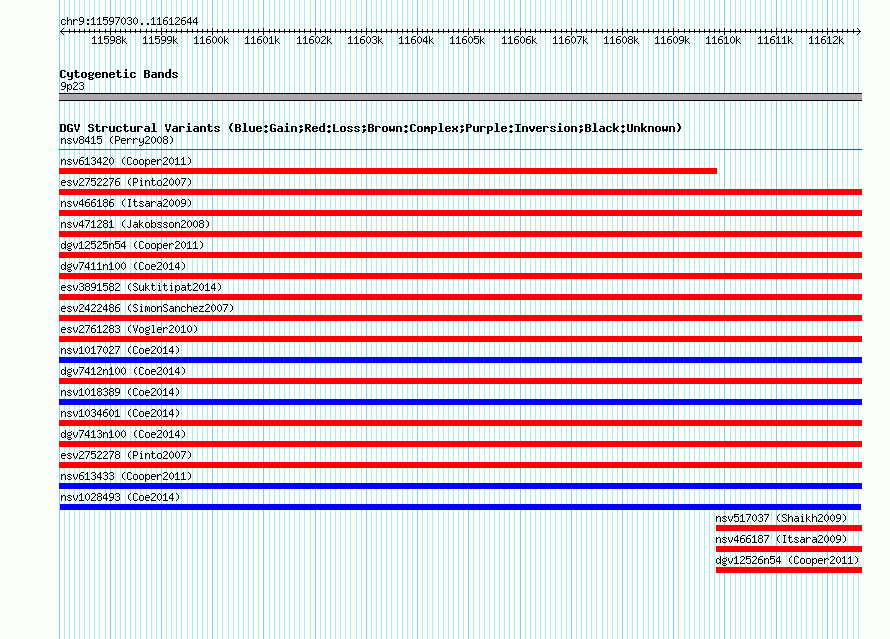Screen dimensions: 890x639
Task: Select the nsv613420 (Cooper2011) red loss bar
Action: point(388,171)
